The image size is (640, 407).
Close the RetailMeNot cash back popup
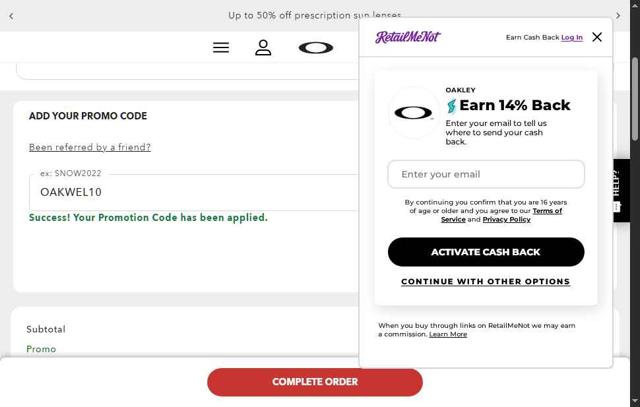pyautogui.click(x=597, y=37)
